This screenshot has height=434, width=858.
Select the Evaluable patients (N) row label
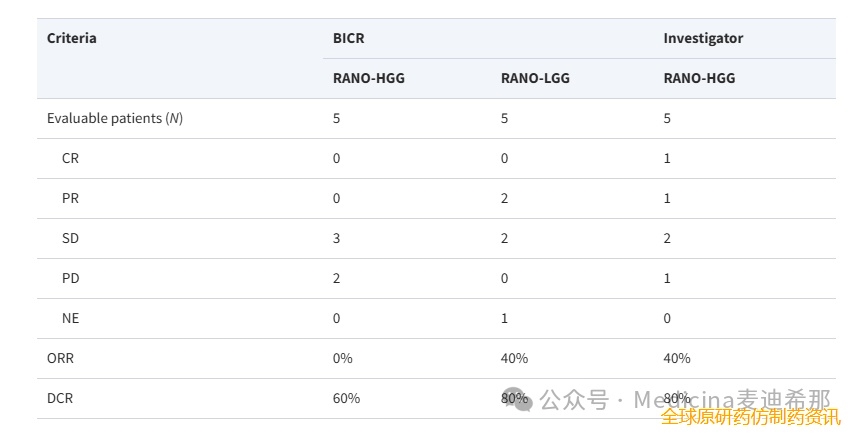115,118
